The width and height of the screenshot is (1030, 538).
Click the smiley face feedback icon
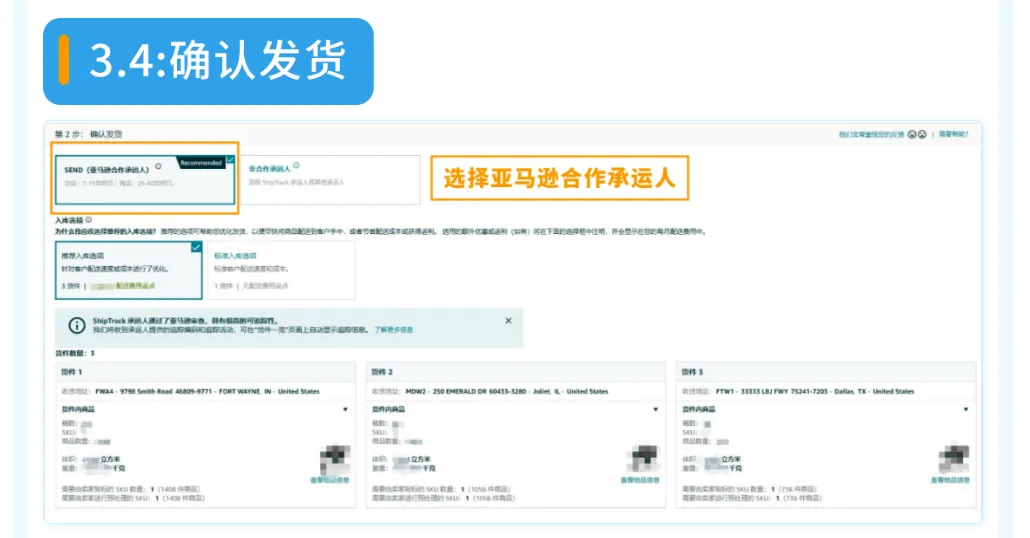(912, 134)
